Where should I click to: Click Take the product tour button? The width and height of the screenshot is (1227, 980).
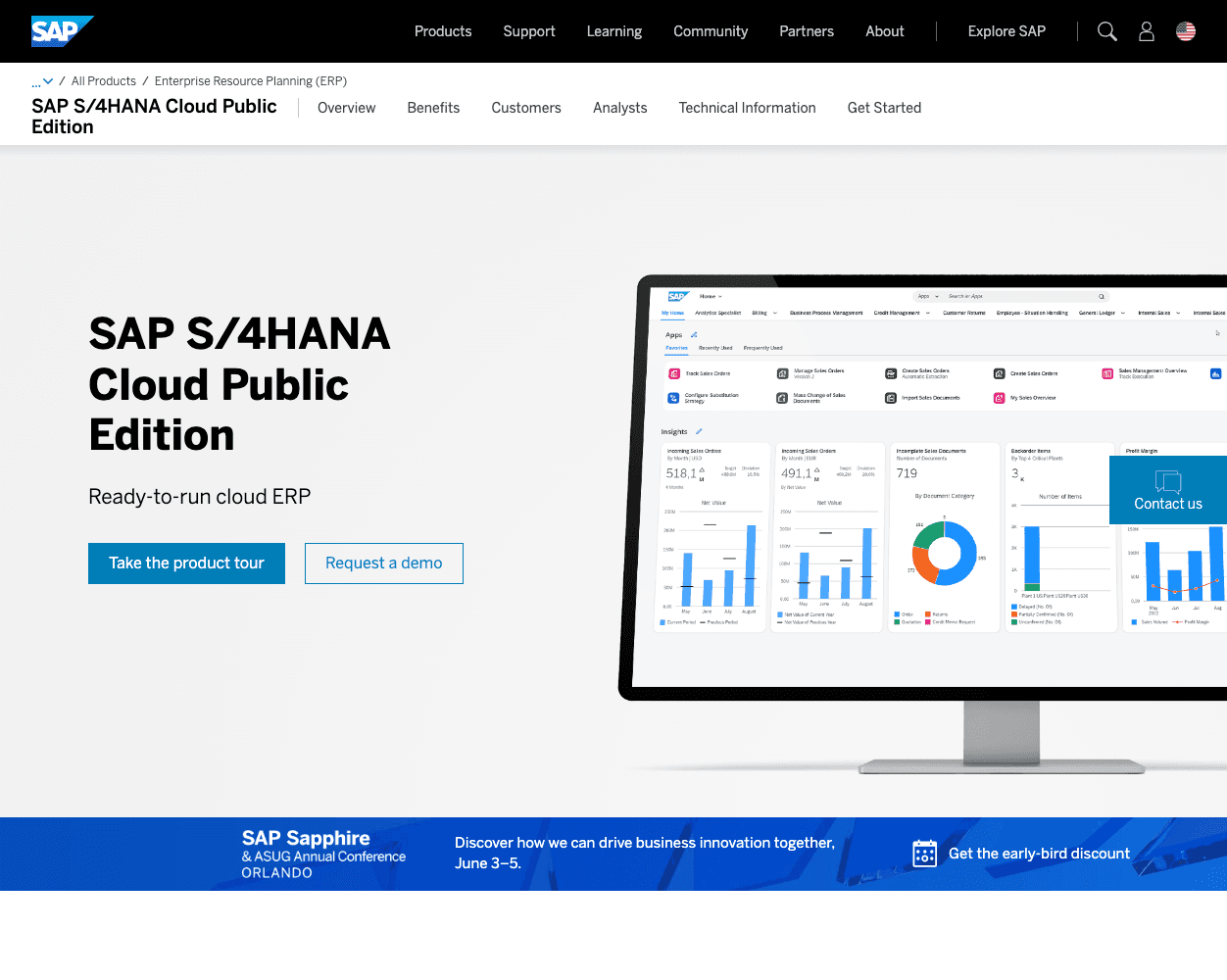186,563
